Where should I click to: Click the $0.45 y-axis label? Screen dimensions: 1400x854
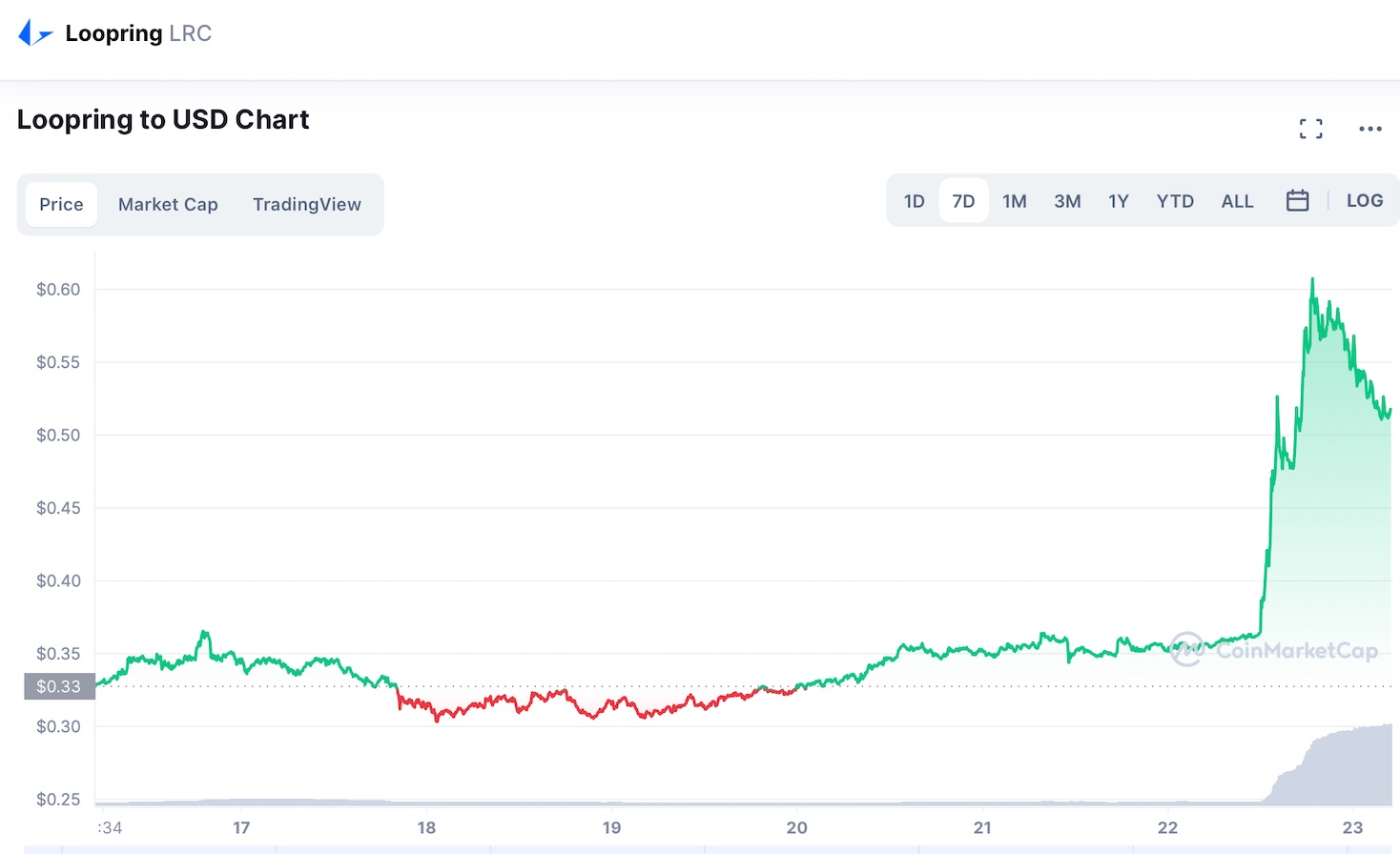pyautogui.click(x=58, y=508)
